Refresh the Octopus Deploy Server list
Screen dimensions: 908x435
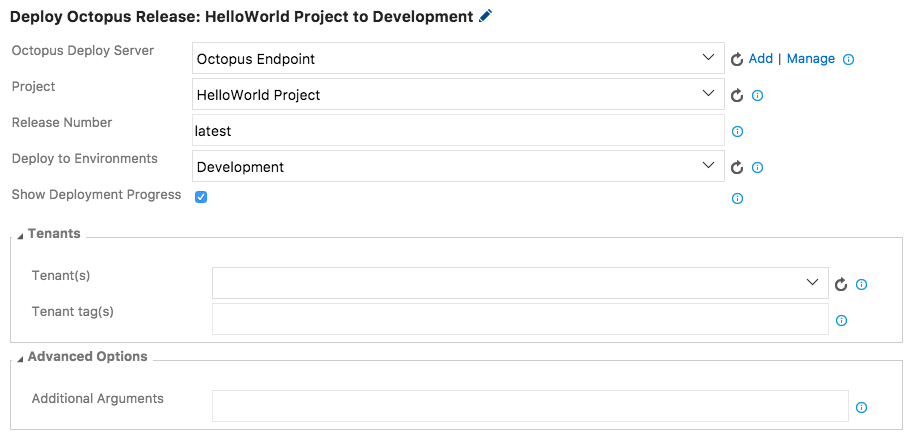737,59
